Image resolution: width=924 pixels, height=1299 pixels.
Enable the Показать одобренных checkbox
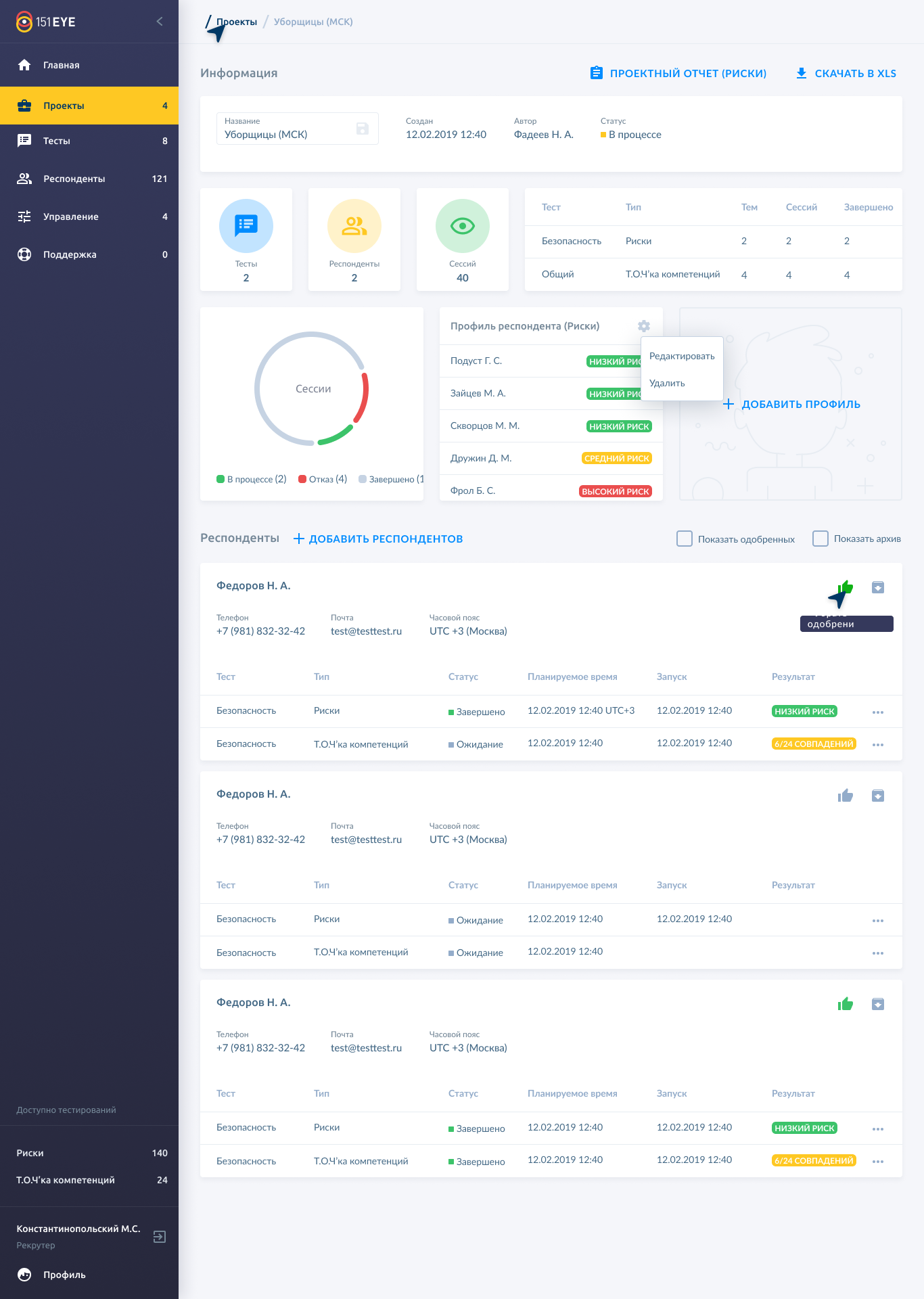(x=685, y=539)
